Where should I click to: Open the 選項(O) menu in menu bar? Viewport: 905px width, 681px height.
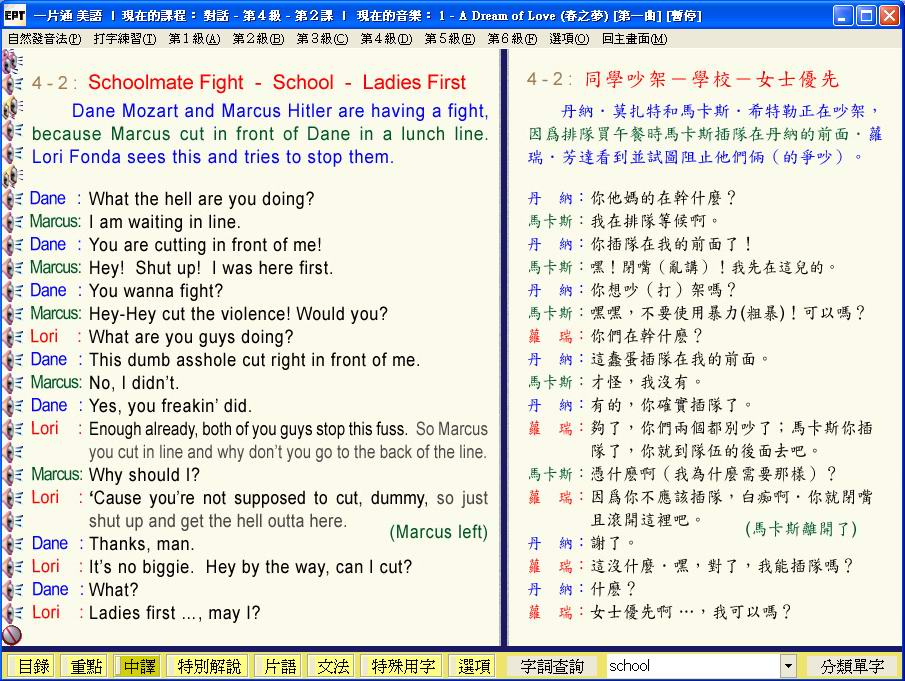coord(569,39)
